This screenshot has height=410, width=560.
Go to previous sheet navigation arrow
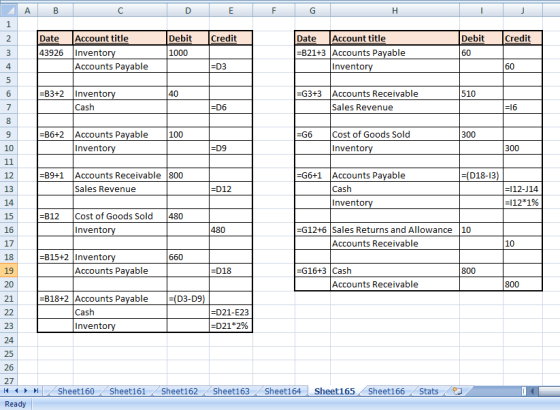point(16,391)
